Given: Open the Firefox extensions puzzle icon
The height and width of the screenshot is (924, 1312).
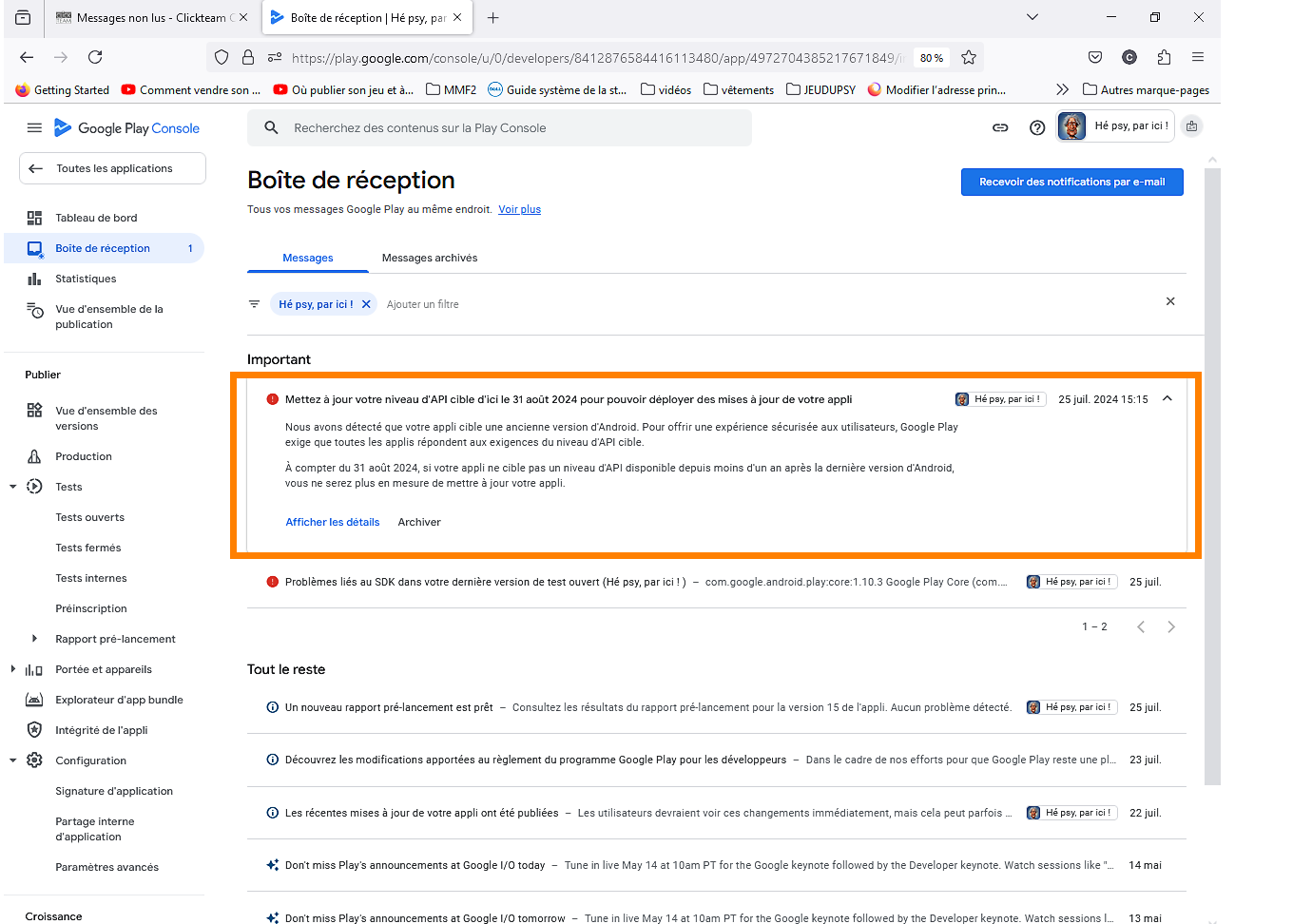Looking at the screenshot, I should (1164, 58).
